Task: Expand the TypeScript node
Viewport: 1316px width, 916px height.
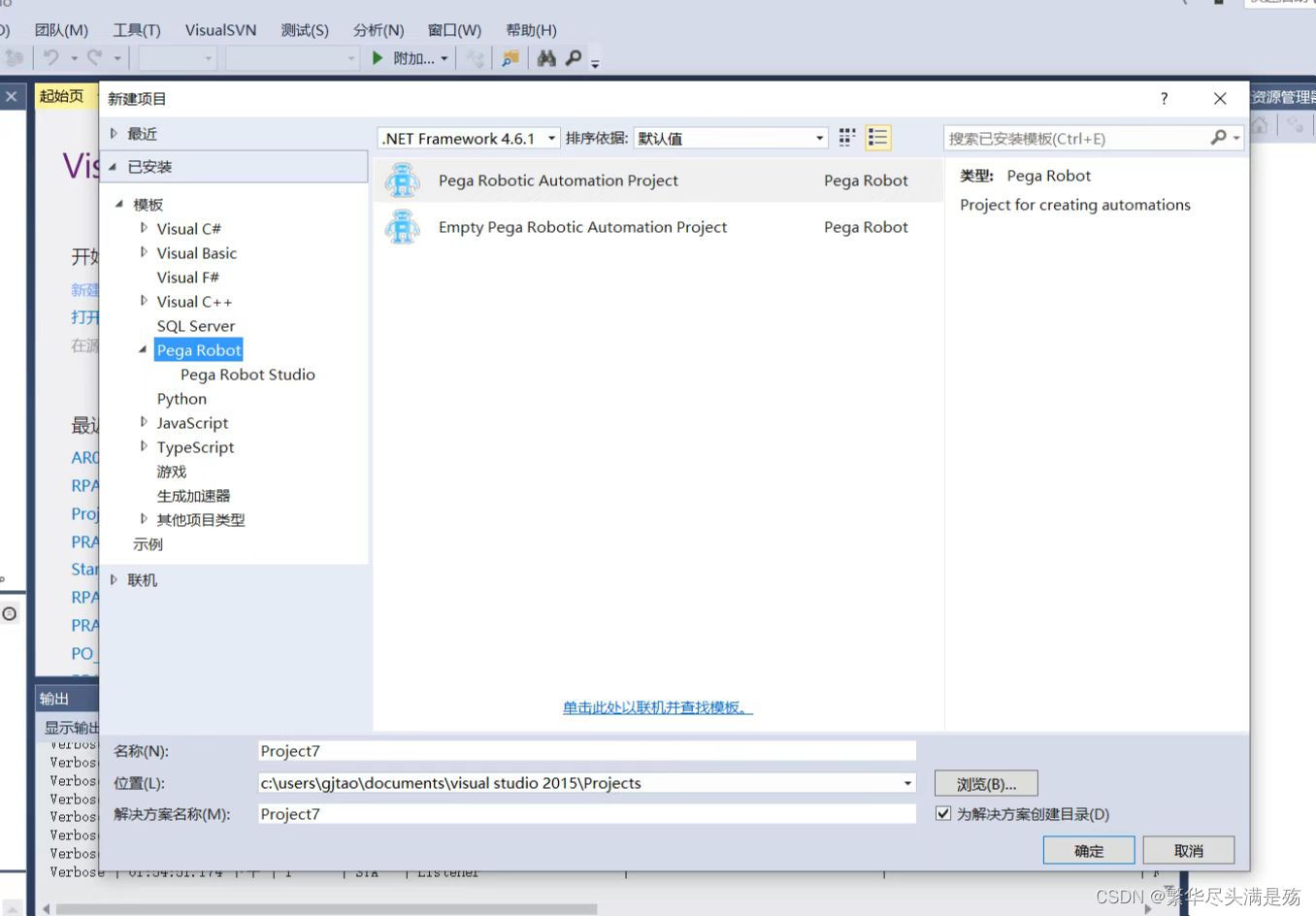Action: (x=144, y=446)
